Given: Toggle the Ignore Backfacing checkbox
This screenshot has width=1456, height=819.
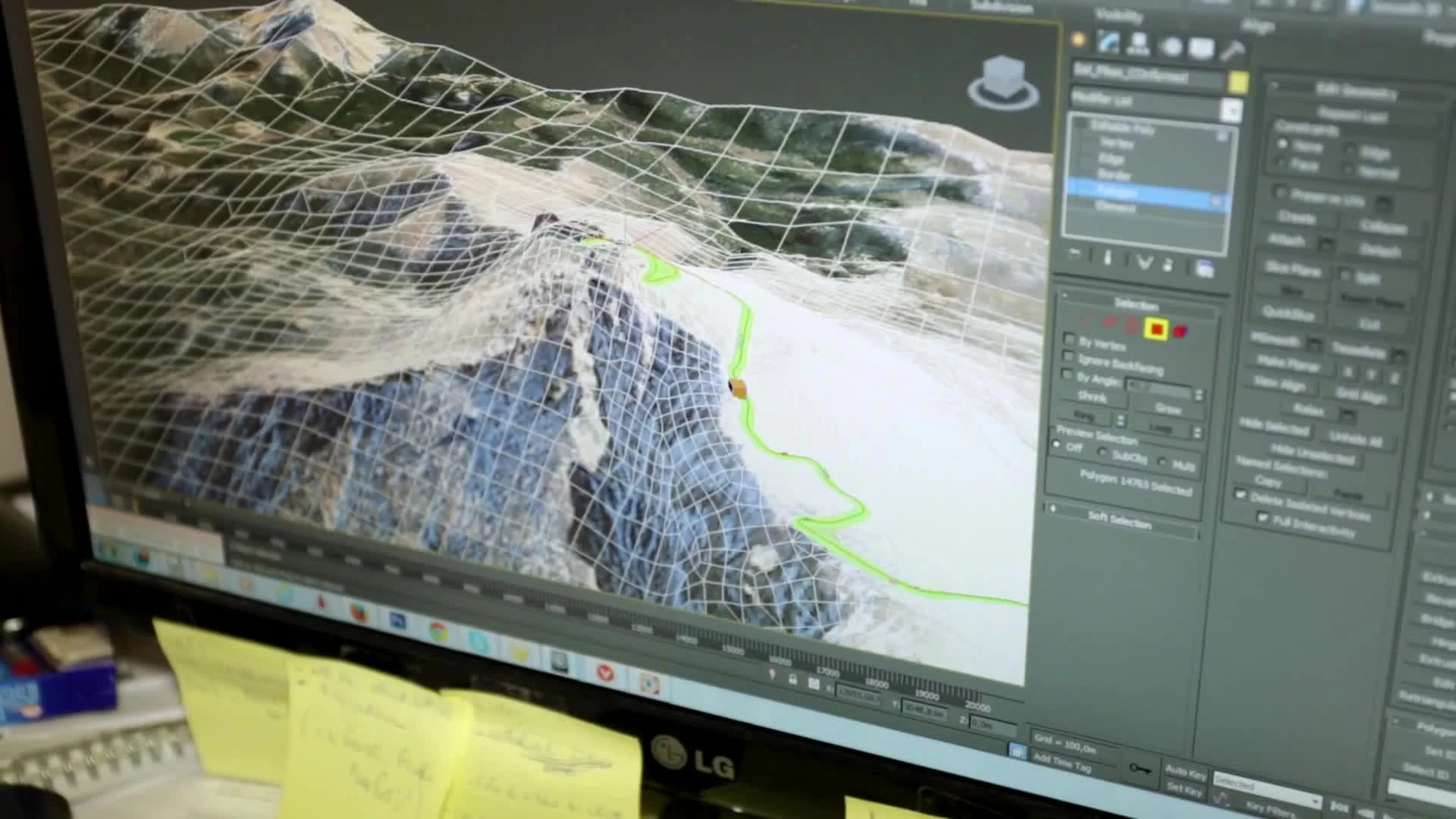Looking at the screenshot, I should pos(1068,356).
